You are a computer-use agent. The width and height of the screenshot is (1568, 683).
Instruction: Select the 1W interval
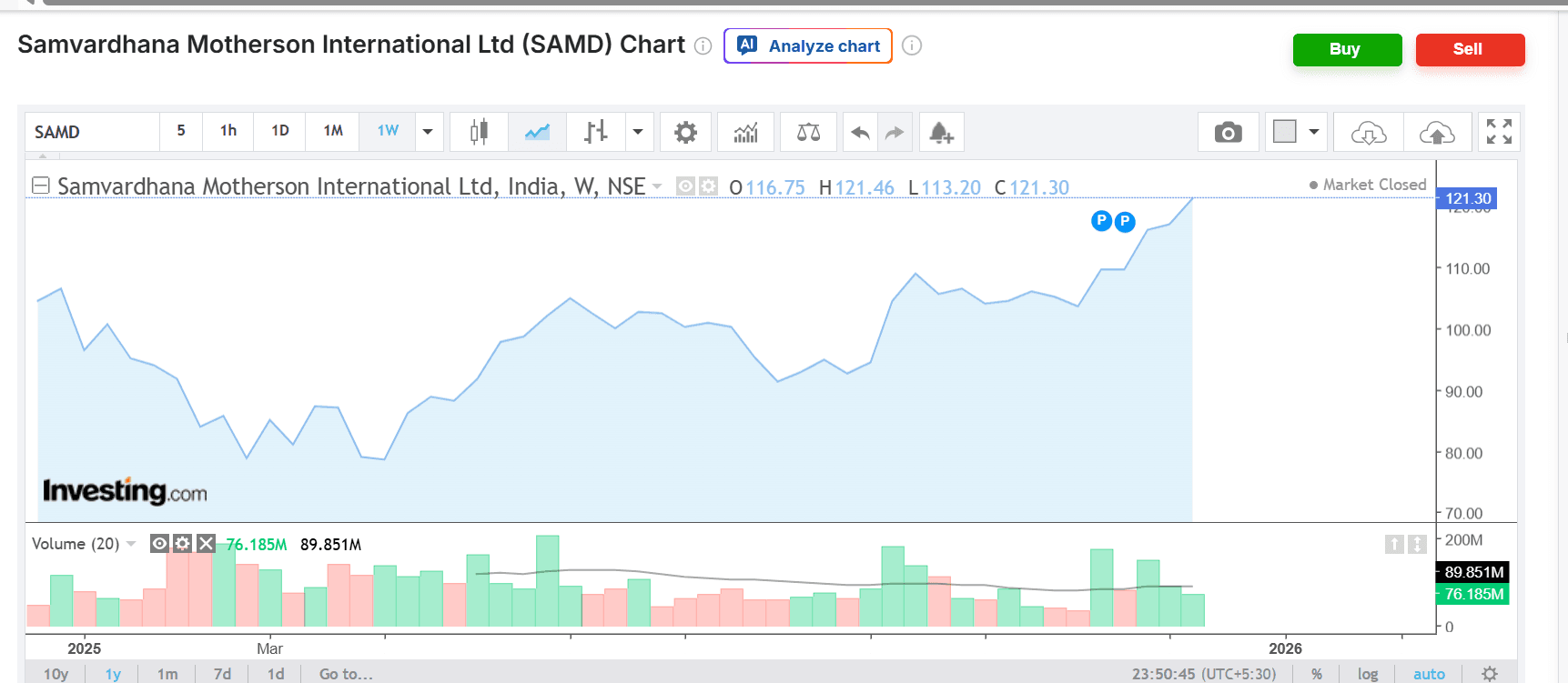click(388, 131)
